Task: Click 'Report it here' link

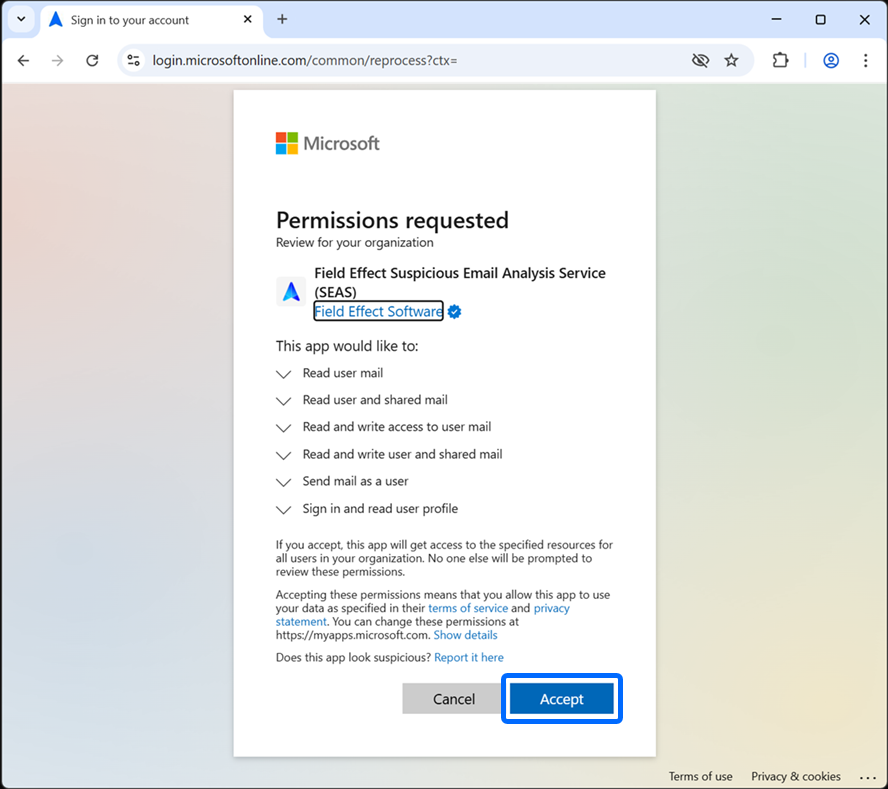Action: 469,657
